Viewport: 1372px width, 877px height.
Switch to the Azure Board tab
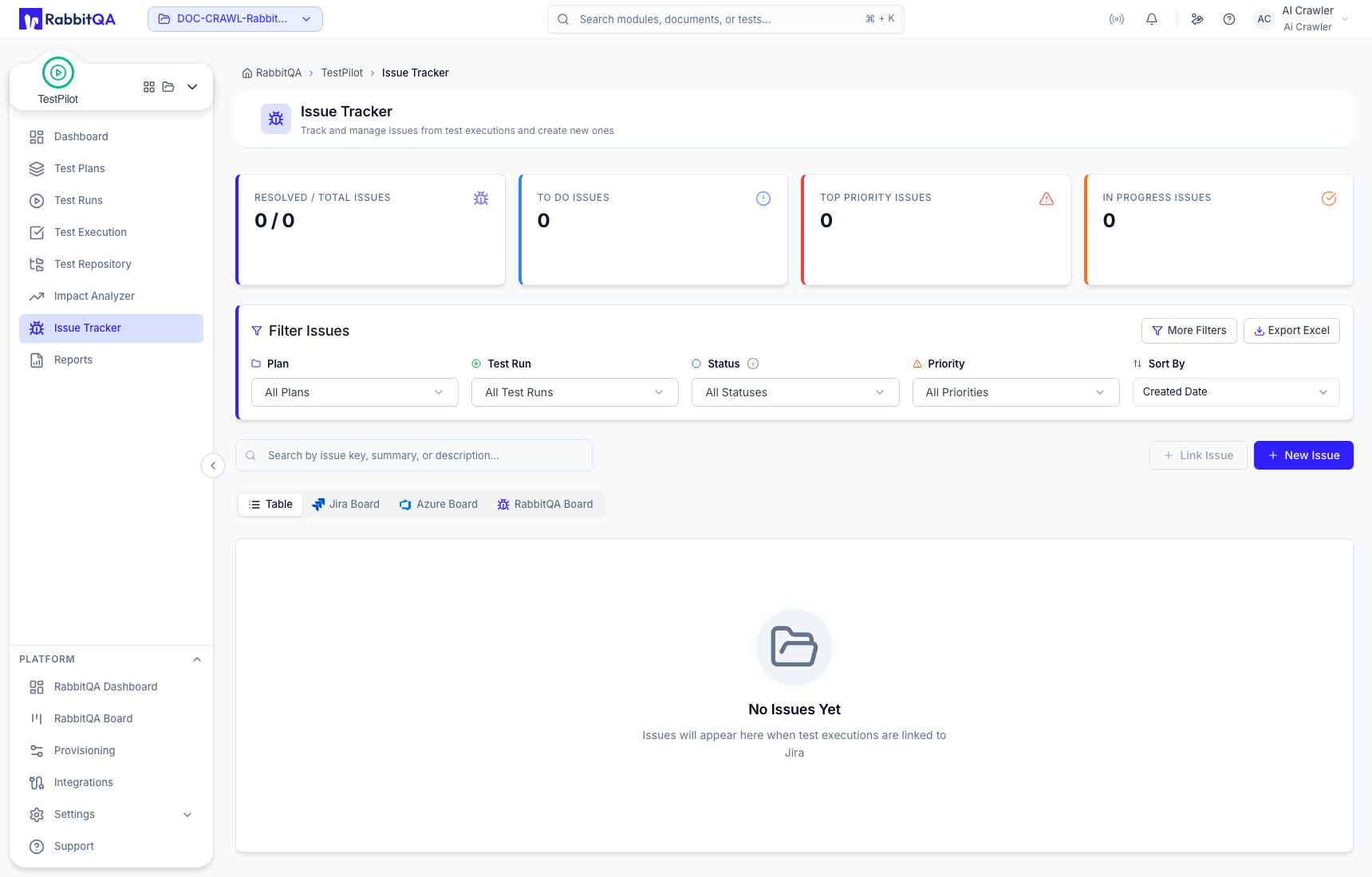point(439,505)
